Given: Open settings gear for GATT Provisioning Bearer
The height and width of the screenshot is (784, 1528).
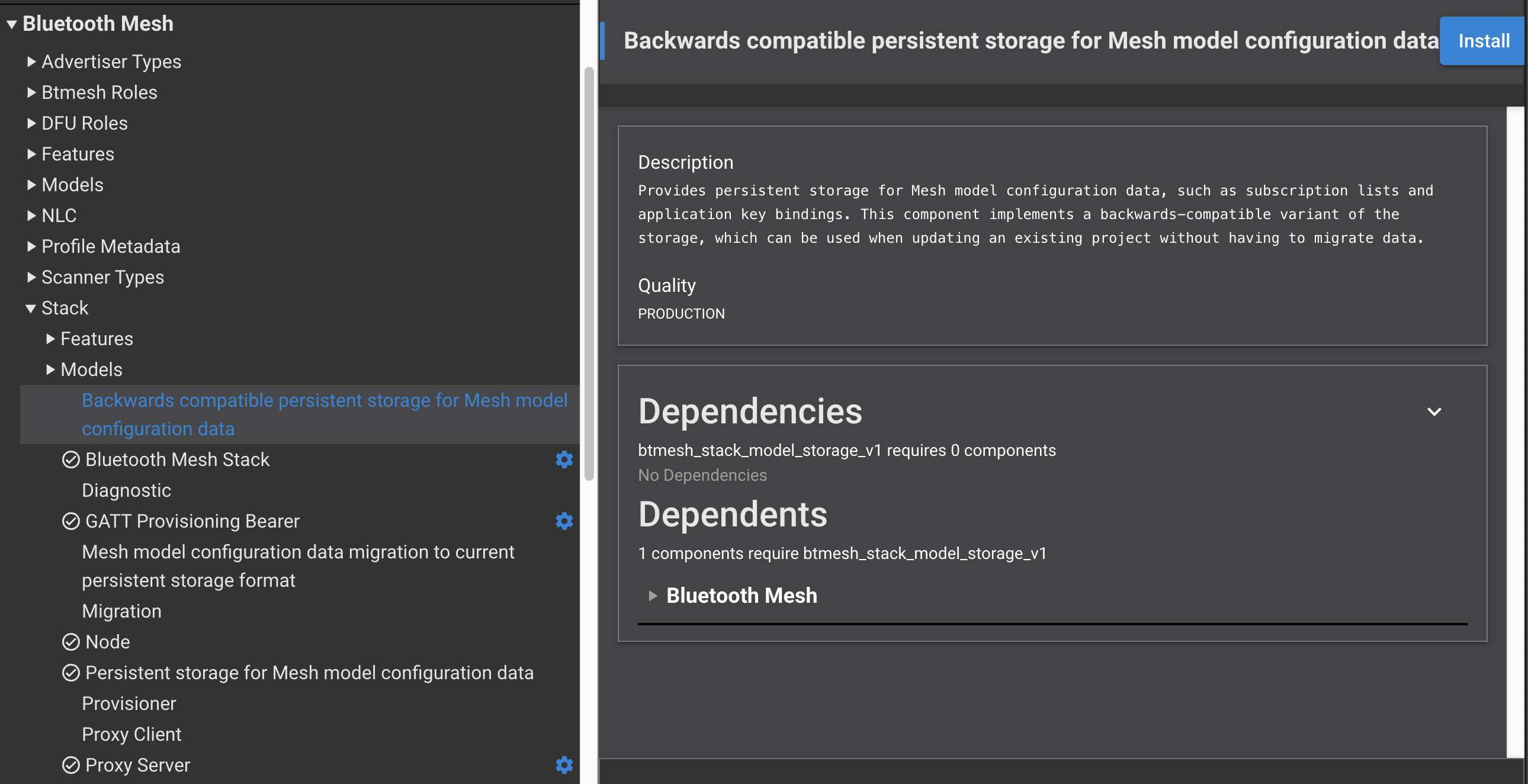Looking at the screenshot, I should tap(563, 521).
